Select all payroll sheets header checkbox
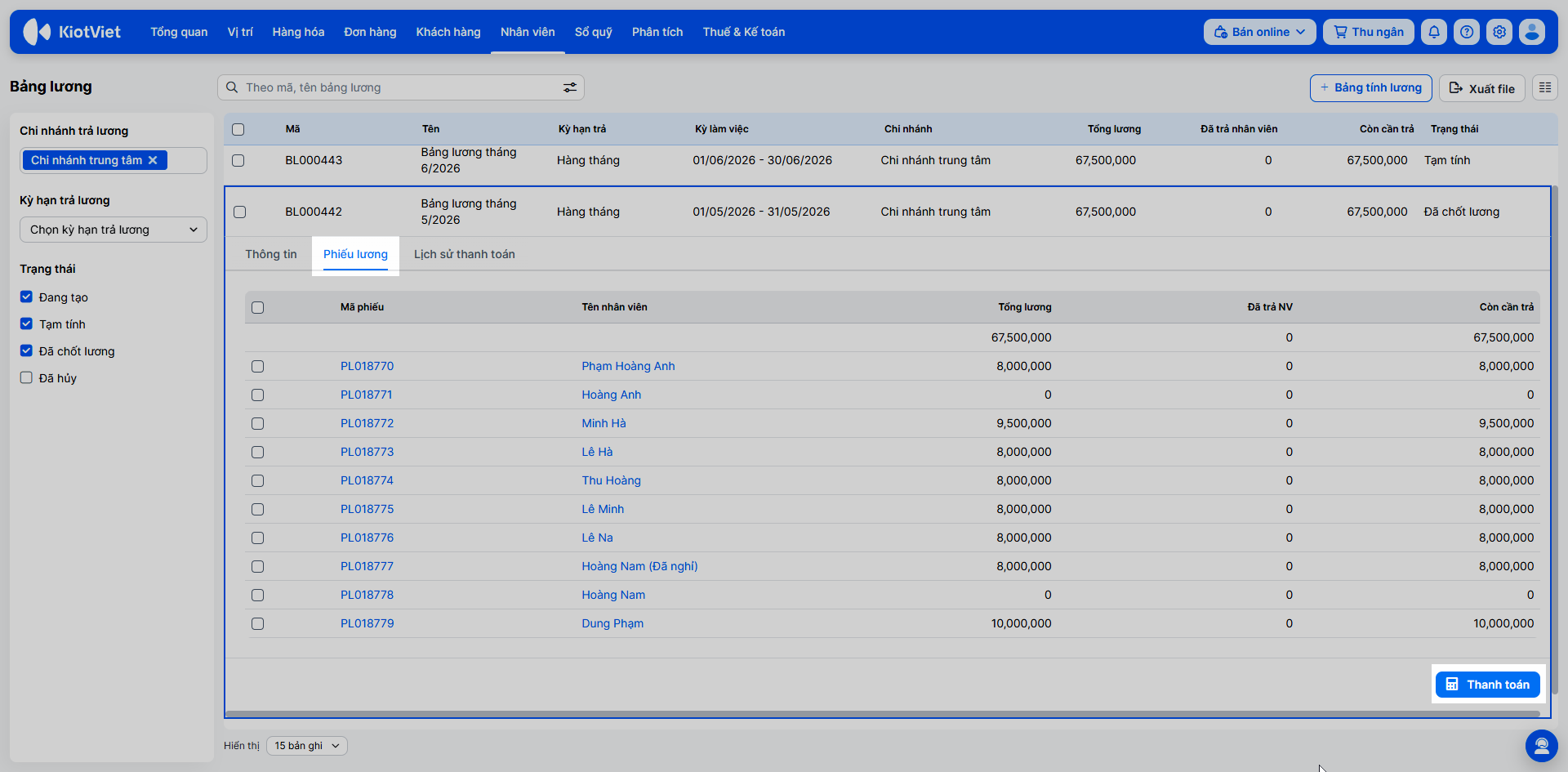Screen dimensions: 1568x772 238,129
